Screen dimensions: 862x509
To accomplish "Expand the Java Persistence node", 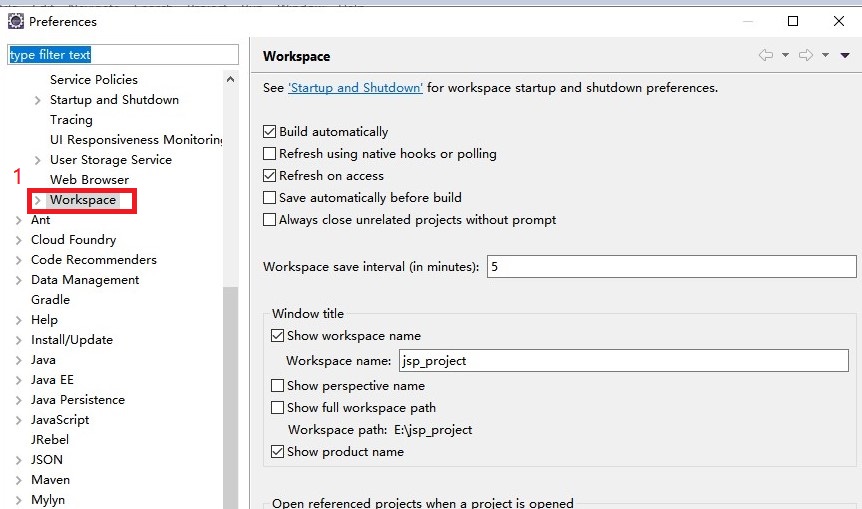I will (x=19, y=400).
